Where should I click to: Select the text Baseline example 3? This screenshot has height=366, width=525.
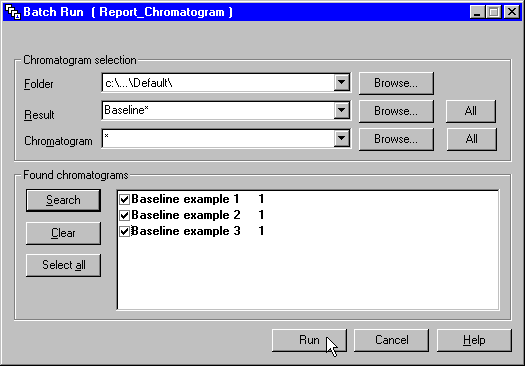[x=186, y=231]
